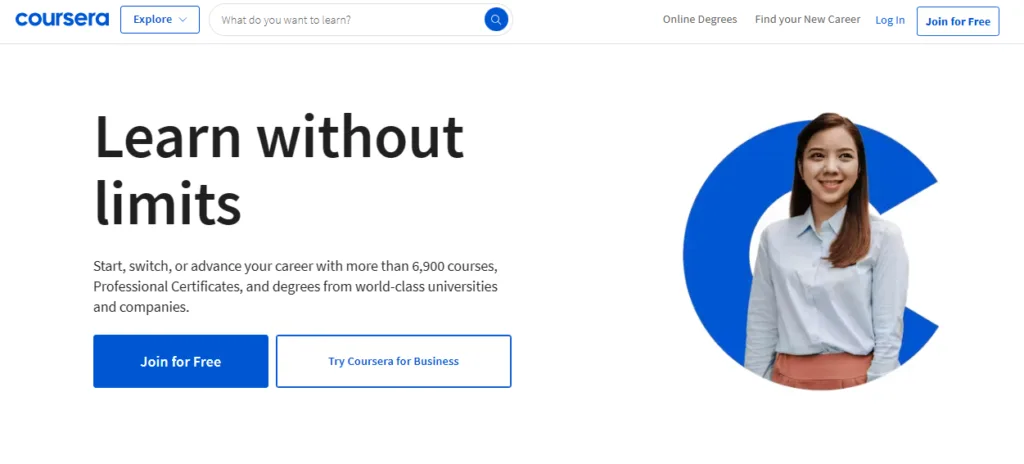Click the Log In link
The height and width of the screenshot is (464, 1024).
point(889,20)
